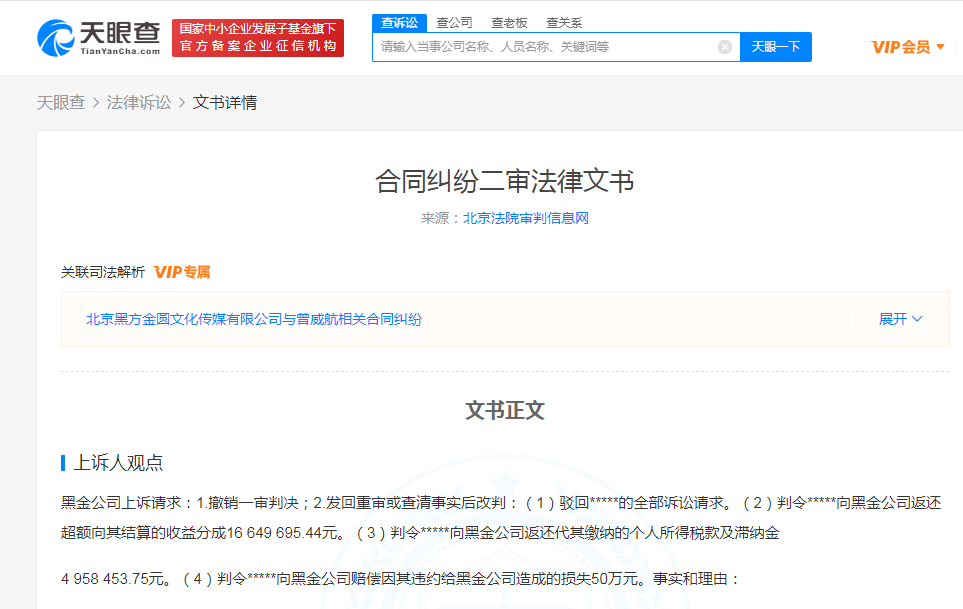
Task: Click the 关联司法解析 label
Action: [x=103, y=272]
